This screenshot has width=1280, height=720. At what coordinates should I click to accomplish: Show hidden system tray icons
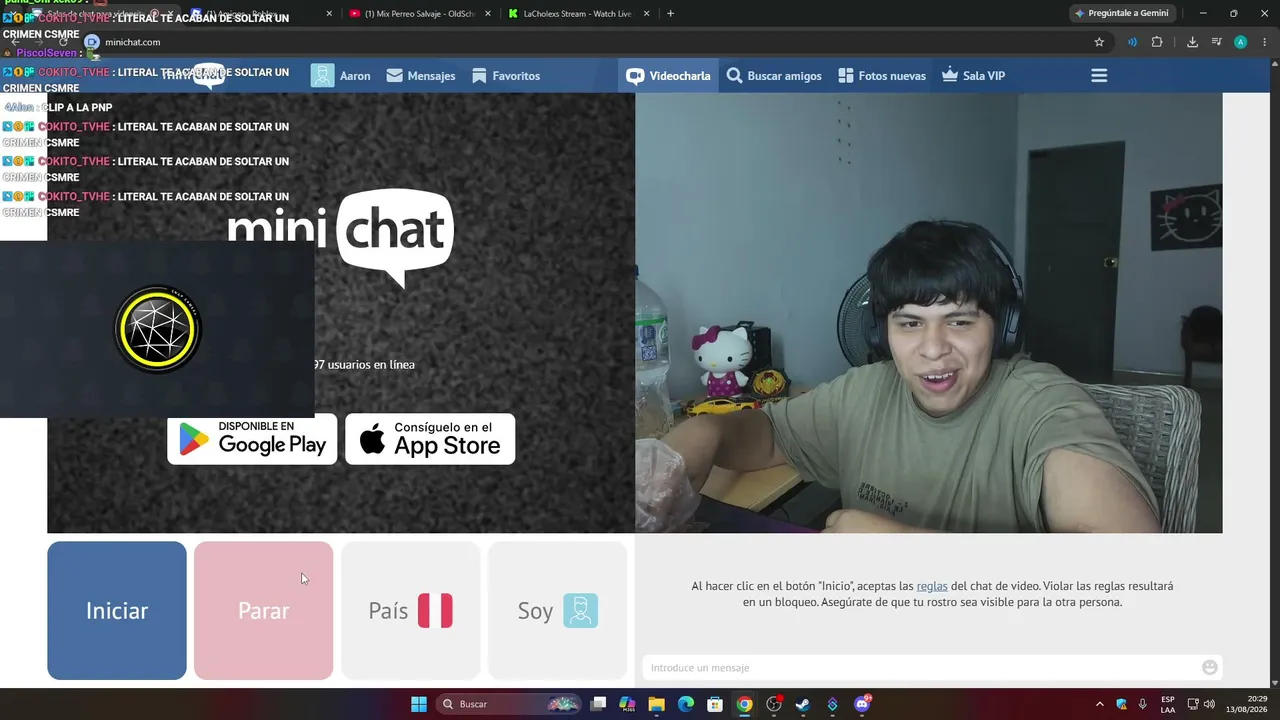(1100, 704)
